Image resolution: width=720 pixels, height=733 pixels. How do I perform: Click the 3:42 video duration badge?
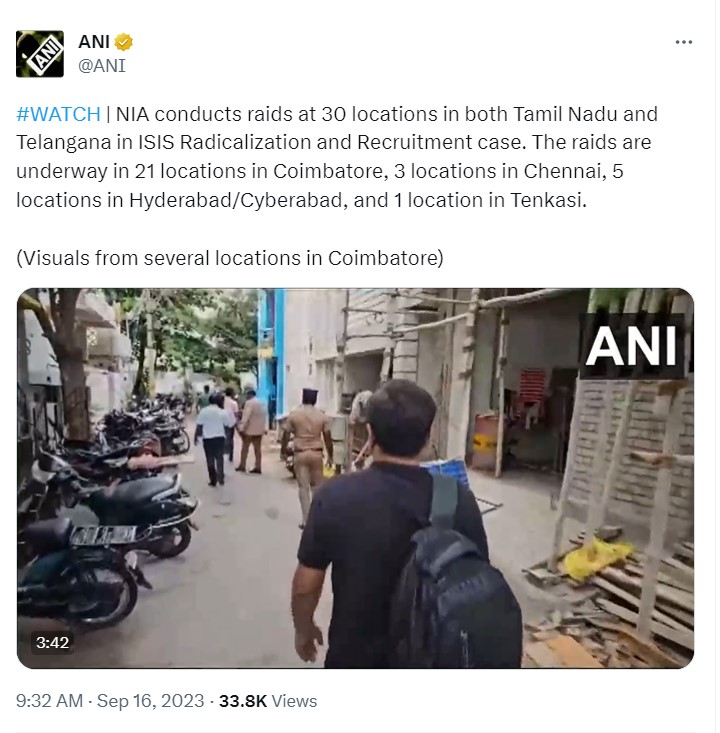(x=52, y=643)
